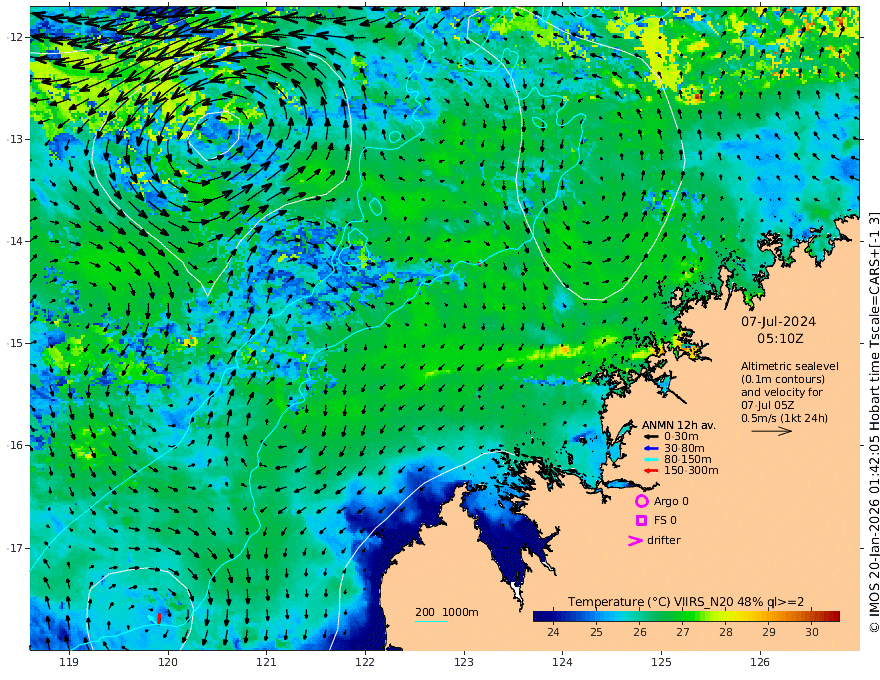Click the black 0-30m legend arrow
Viewport: 880px width, 680px height.
tap(651, 437)
